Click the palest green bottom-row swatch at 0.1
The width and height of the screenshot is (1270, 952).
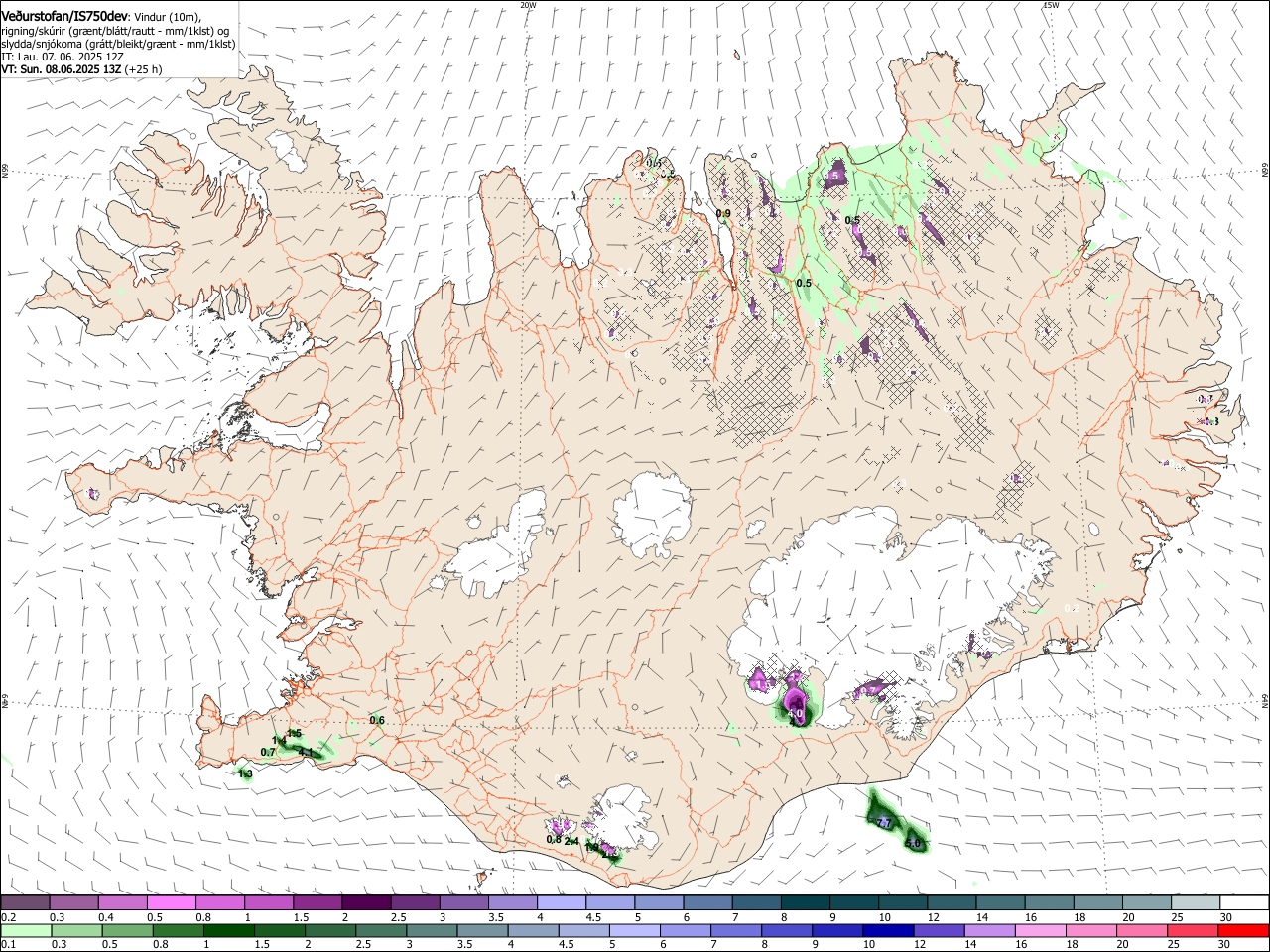[27, 930]
